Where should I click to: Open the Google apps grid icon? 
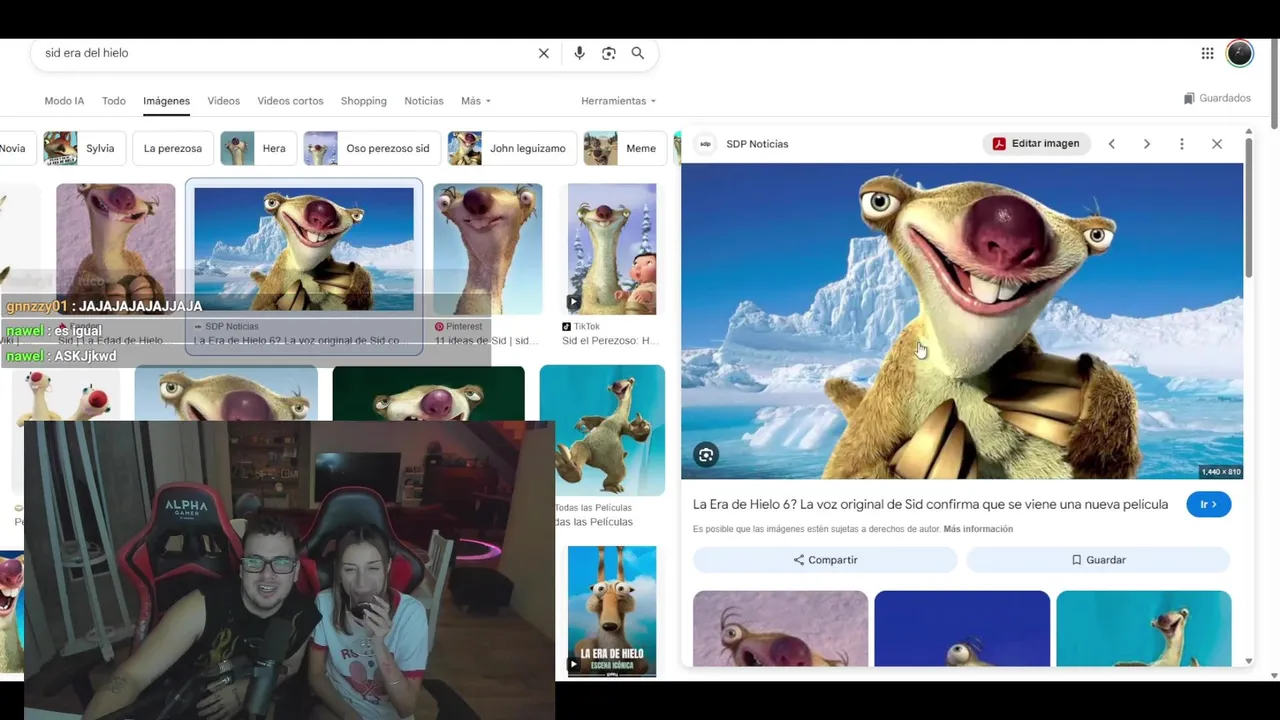(x=1208, y=53)
